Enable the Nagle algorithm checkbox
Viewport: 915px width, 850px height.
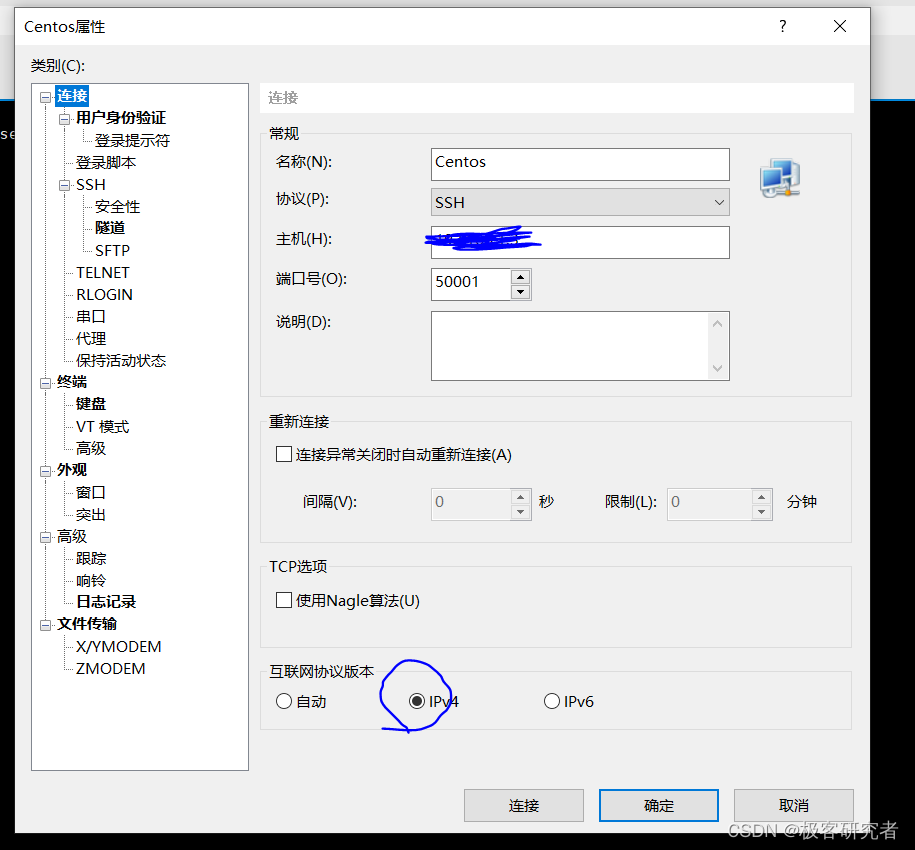coord(284,600)
